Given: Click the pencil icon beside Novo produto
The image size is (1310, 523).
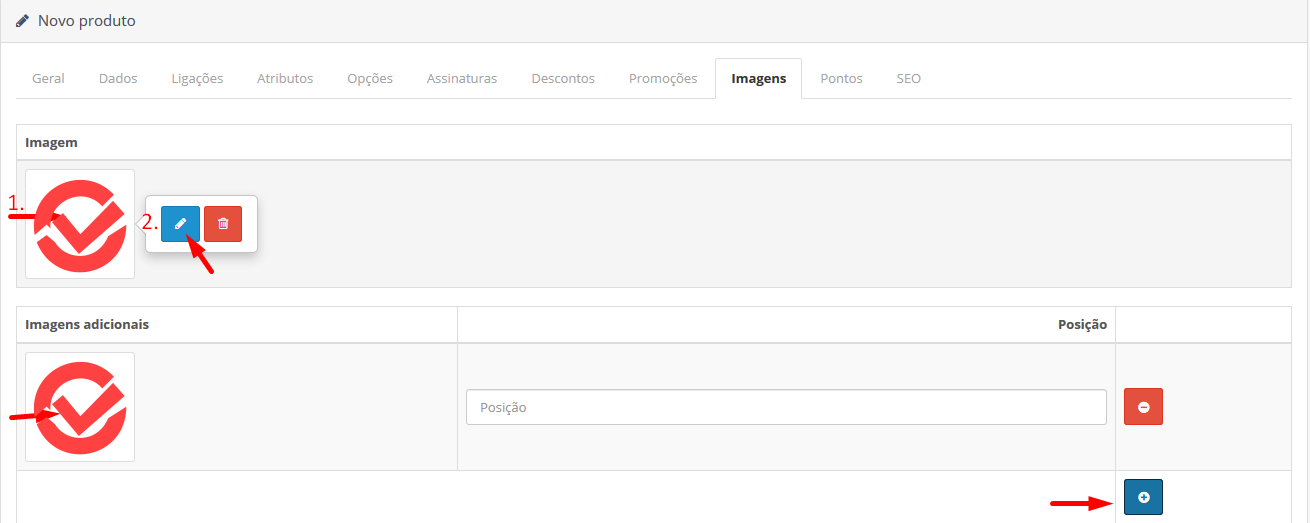Looking at the screenshot, I should coord(23,21).
